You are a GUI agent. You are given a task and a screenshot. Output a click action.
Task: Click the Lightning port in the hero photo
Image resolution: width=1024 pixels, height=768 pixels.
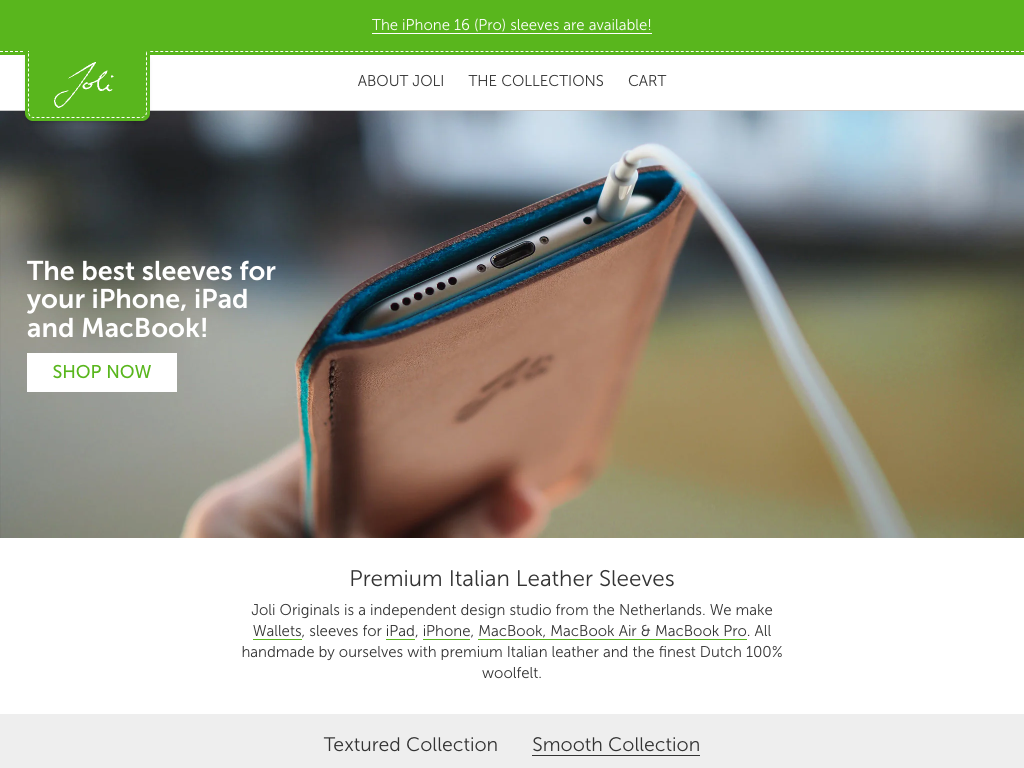513,255
